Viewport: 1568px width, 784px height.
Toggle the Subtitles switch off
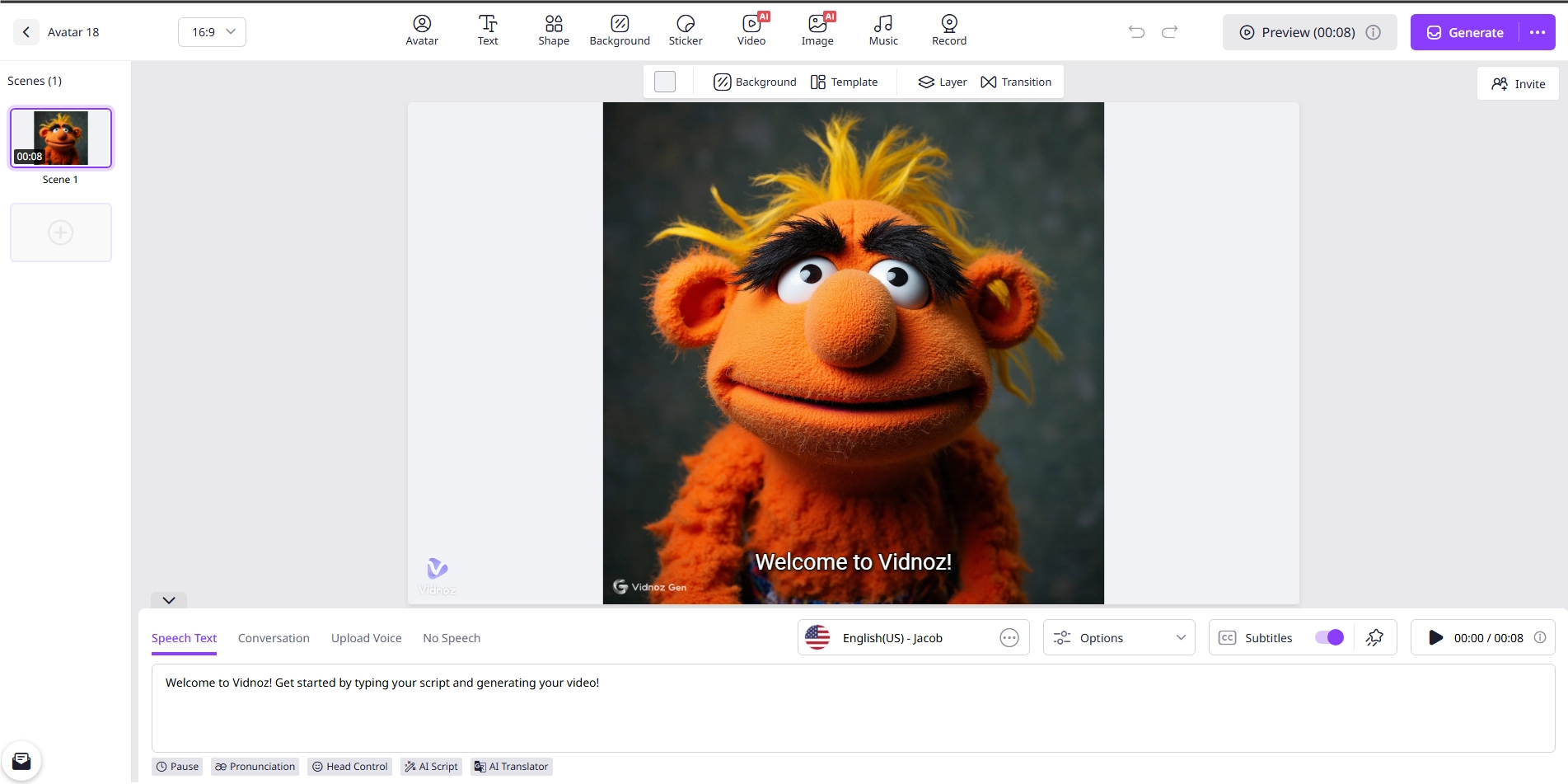1327,637
